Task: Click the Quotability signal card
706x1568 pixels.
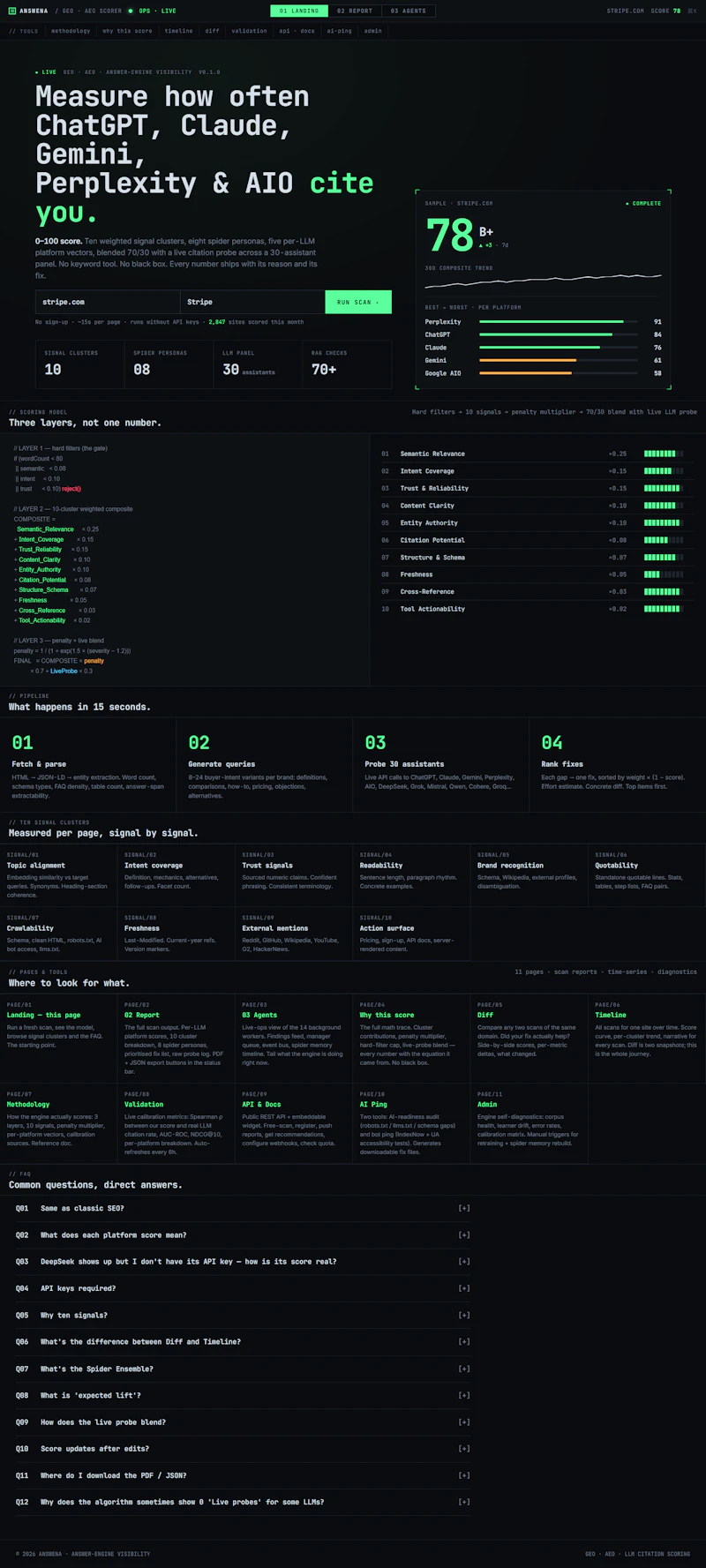Action: tap(647, 875)
